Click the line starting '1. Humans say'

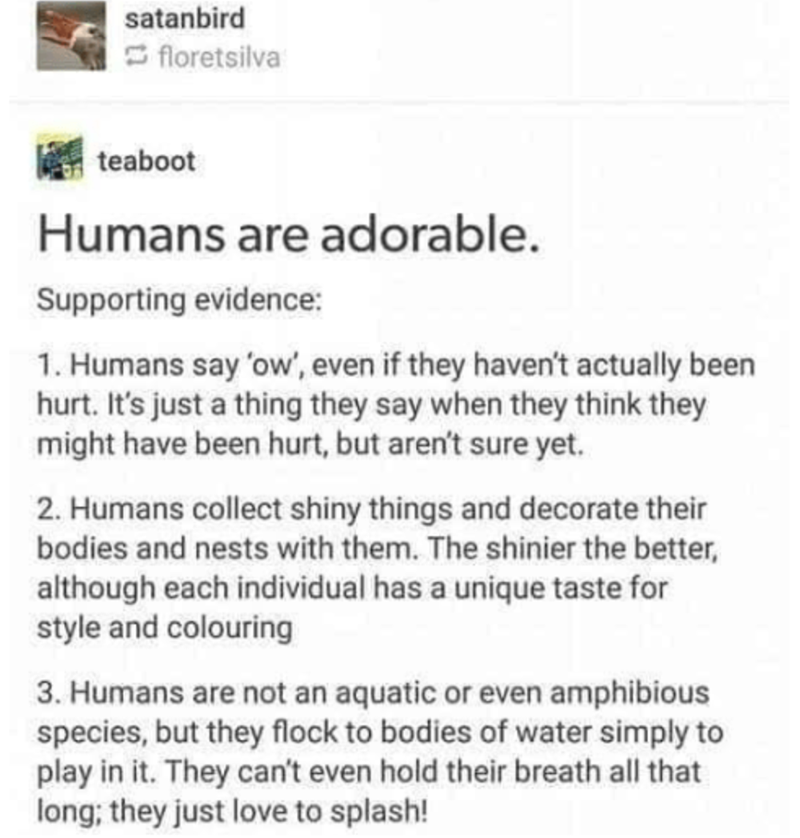tap(396, 365)
